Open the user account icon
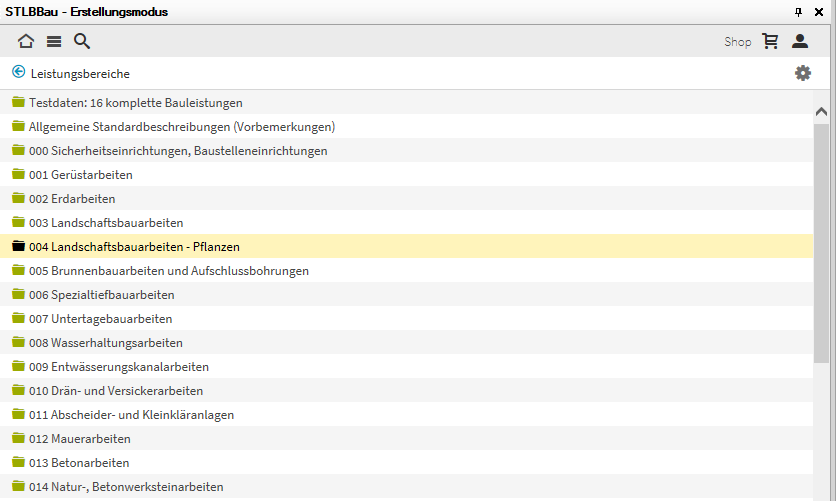This screenshot has width=836, height=501. point(800,41)
